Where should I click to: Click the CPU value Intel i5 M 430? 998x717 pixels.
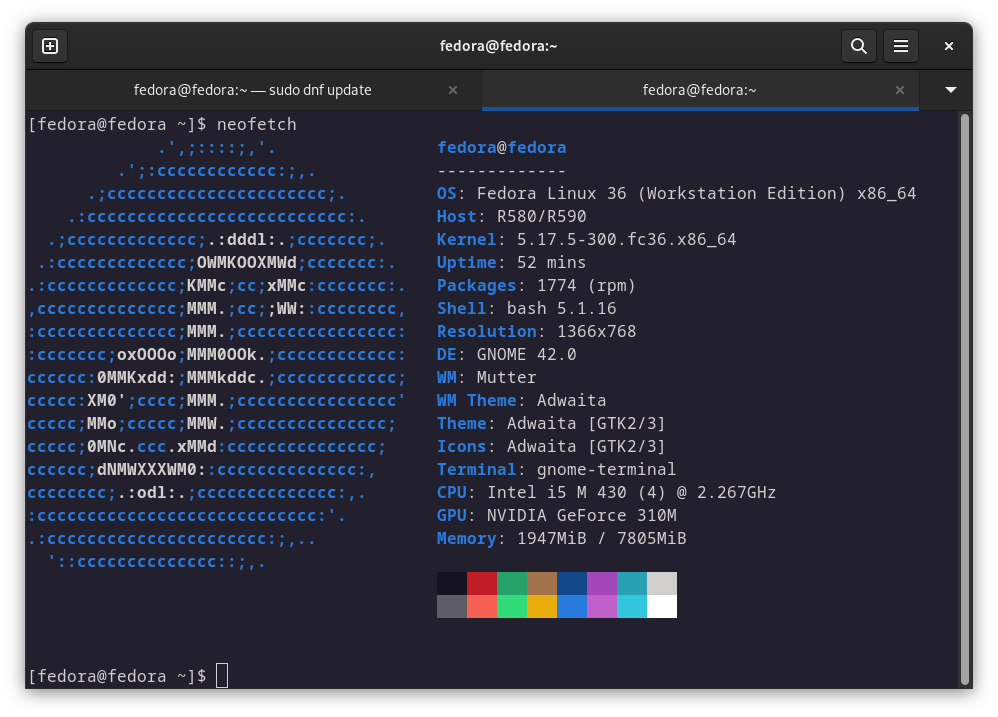coord(557,492)
